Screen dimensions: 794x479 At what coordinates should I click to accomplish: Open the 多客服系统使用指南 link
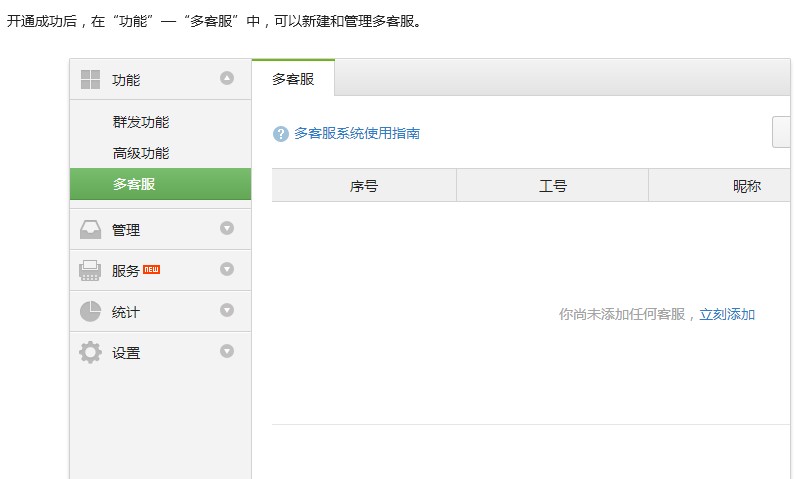coord(357,133)
